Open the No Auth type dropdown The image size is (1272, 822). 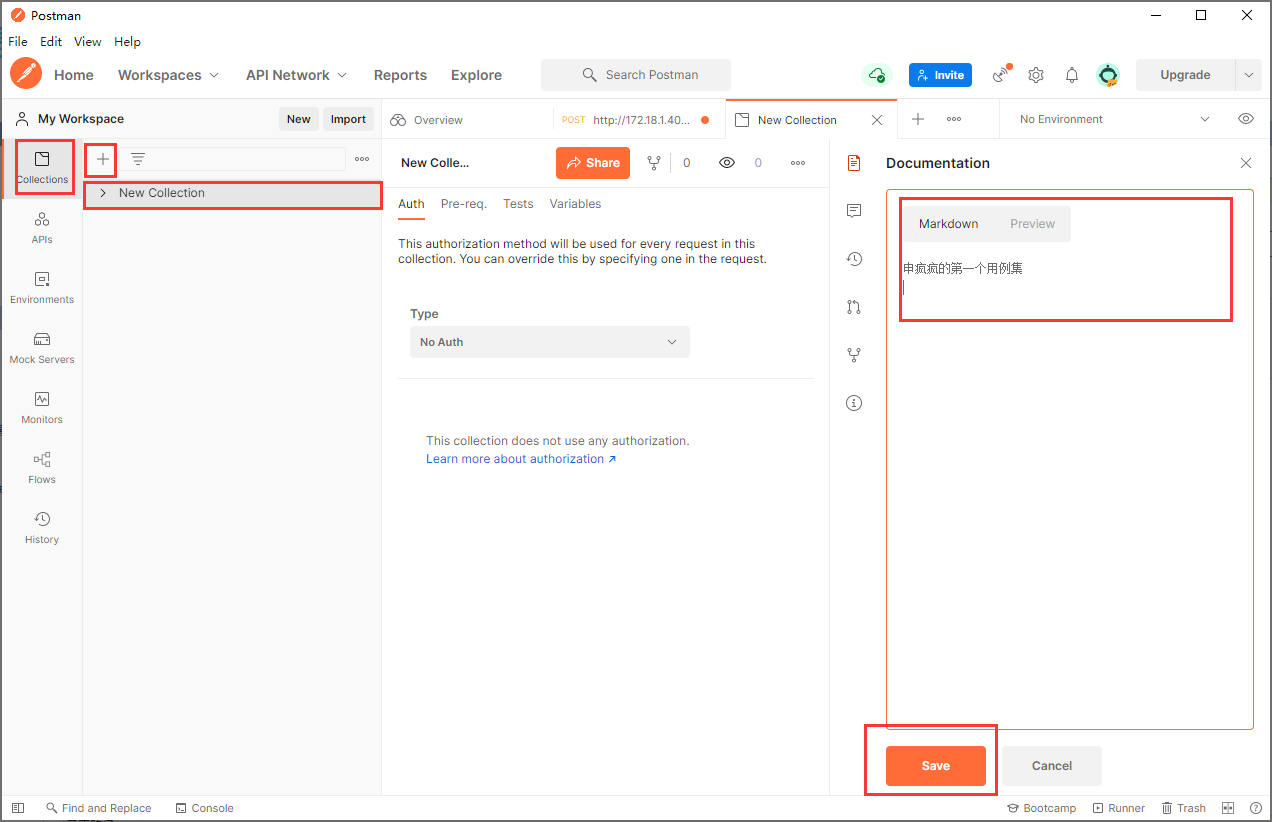click(x=550, y=342)
